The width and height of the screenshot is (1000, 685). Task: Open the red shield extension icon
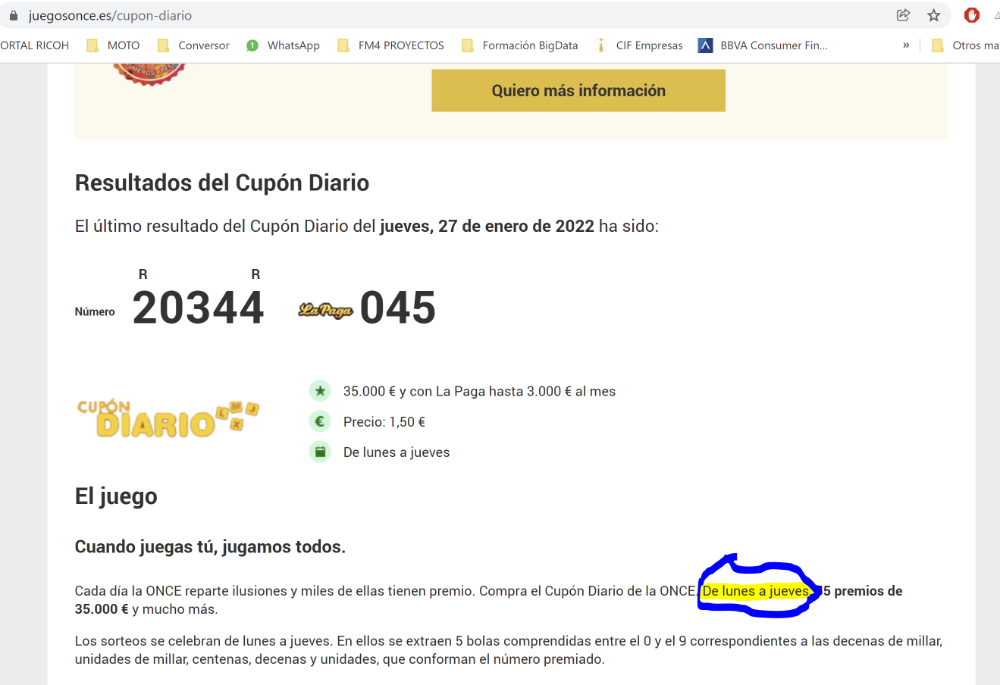[971, 15]
